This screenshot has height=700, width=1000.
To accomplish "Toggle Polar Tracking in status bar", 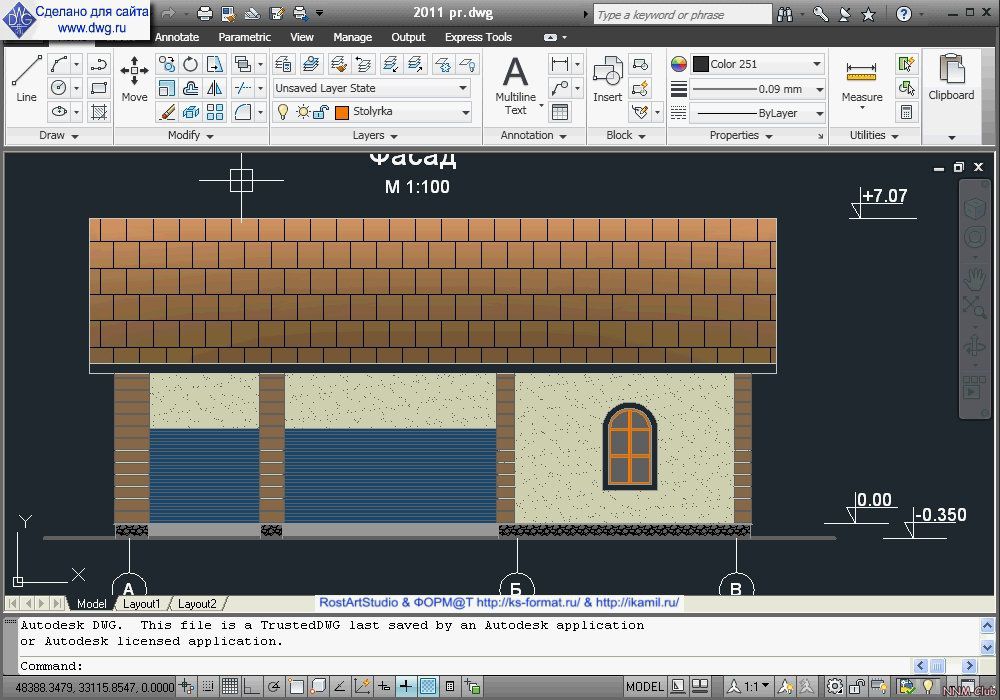I will pyautogui.click(x=274, y=686).
